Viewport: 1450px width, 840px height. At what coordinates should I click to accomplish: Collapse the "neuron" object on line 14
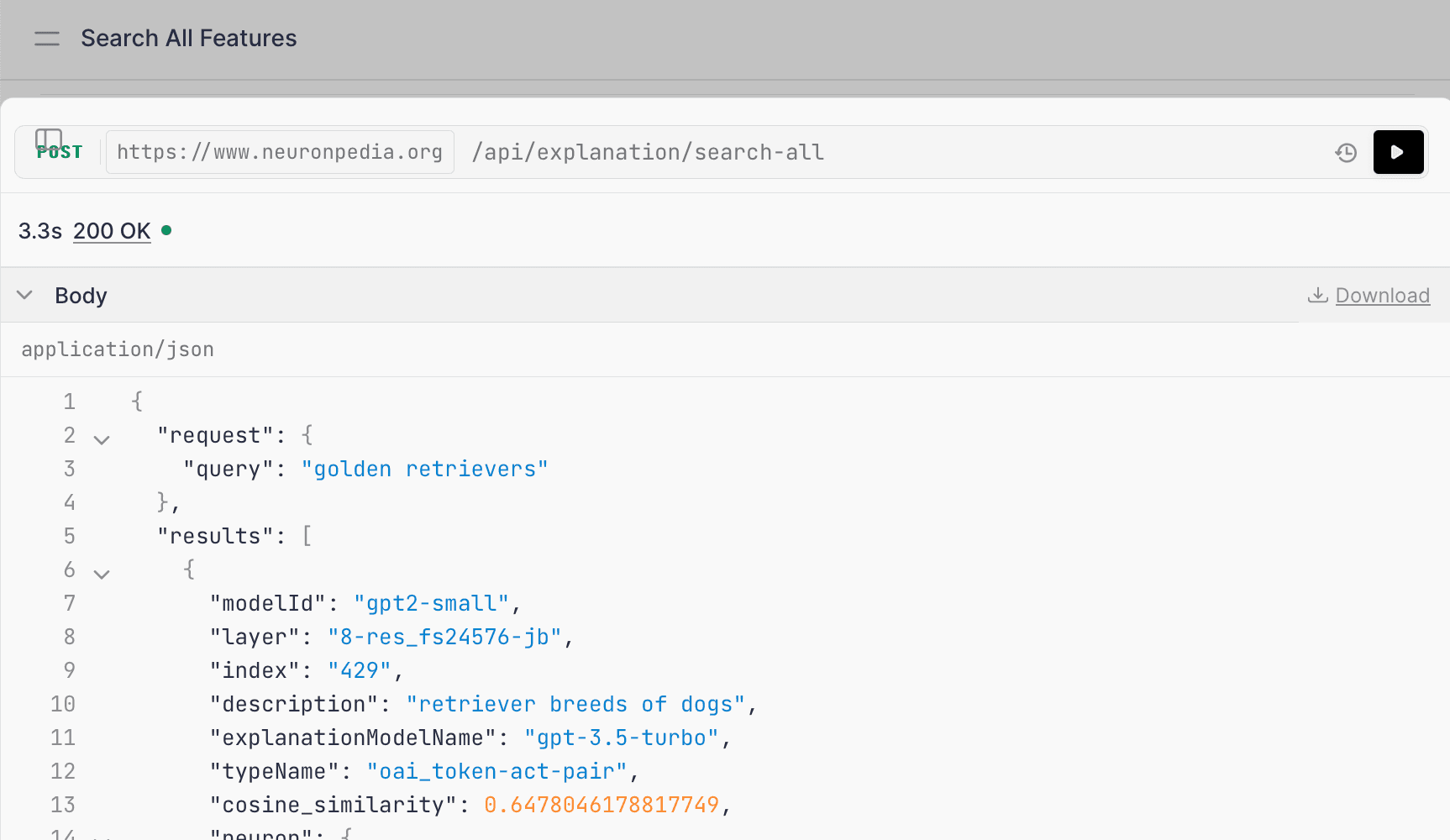coord(102,836)
